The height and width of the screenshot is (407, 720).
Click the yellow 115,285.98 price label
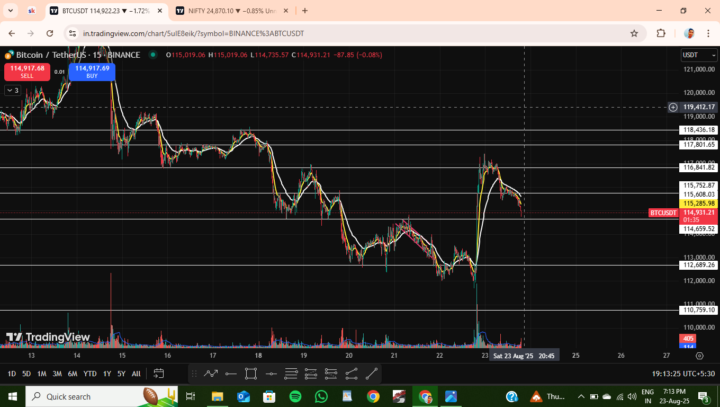698,203
